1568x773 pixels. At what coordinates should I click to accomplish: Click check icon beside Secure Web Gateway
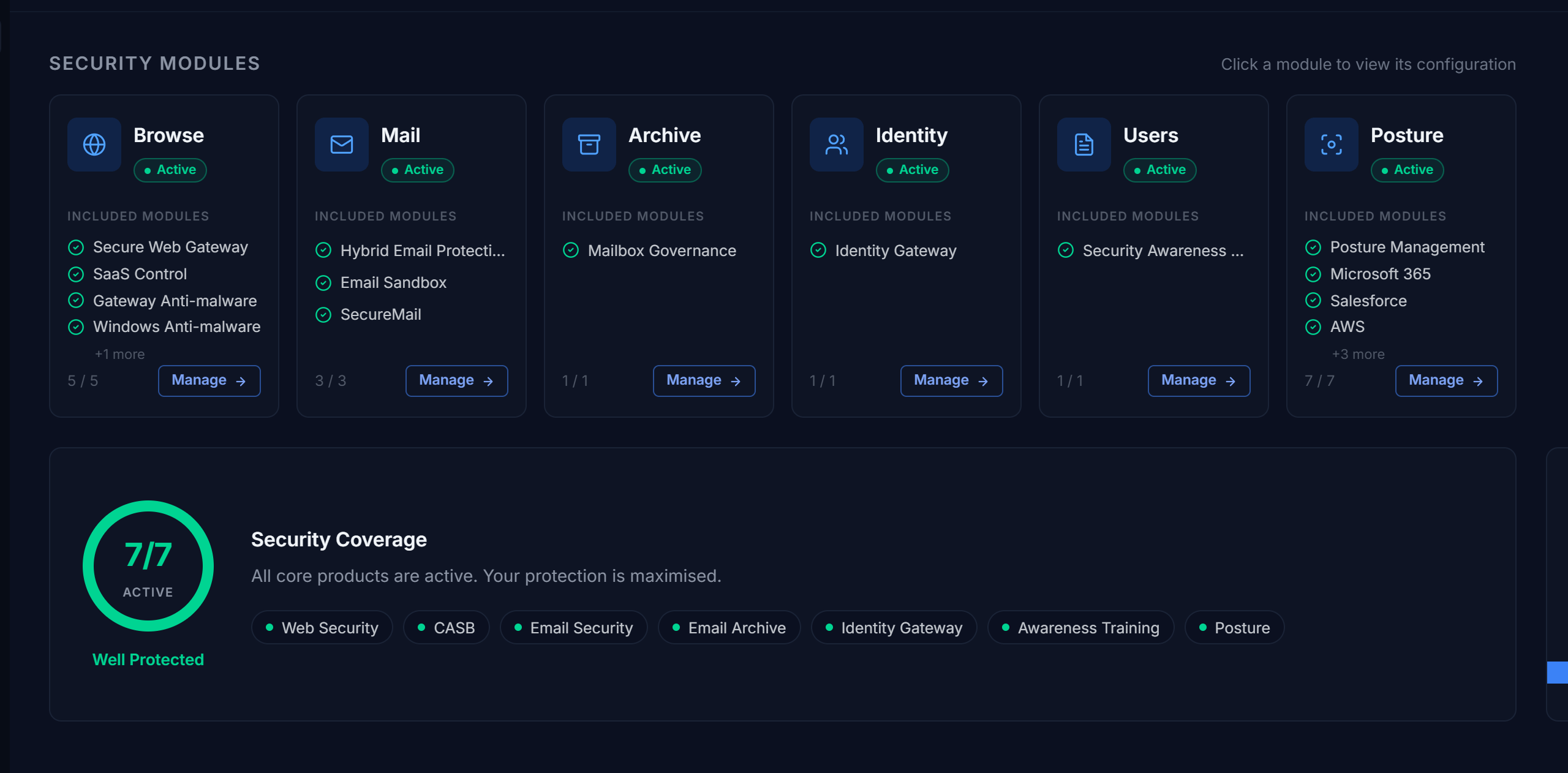tap(76, 247)
